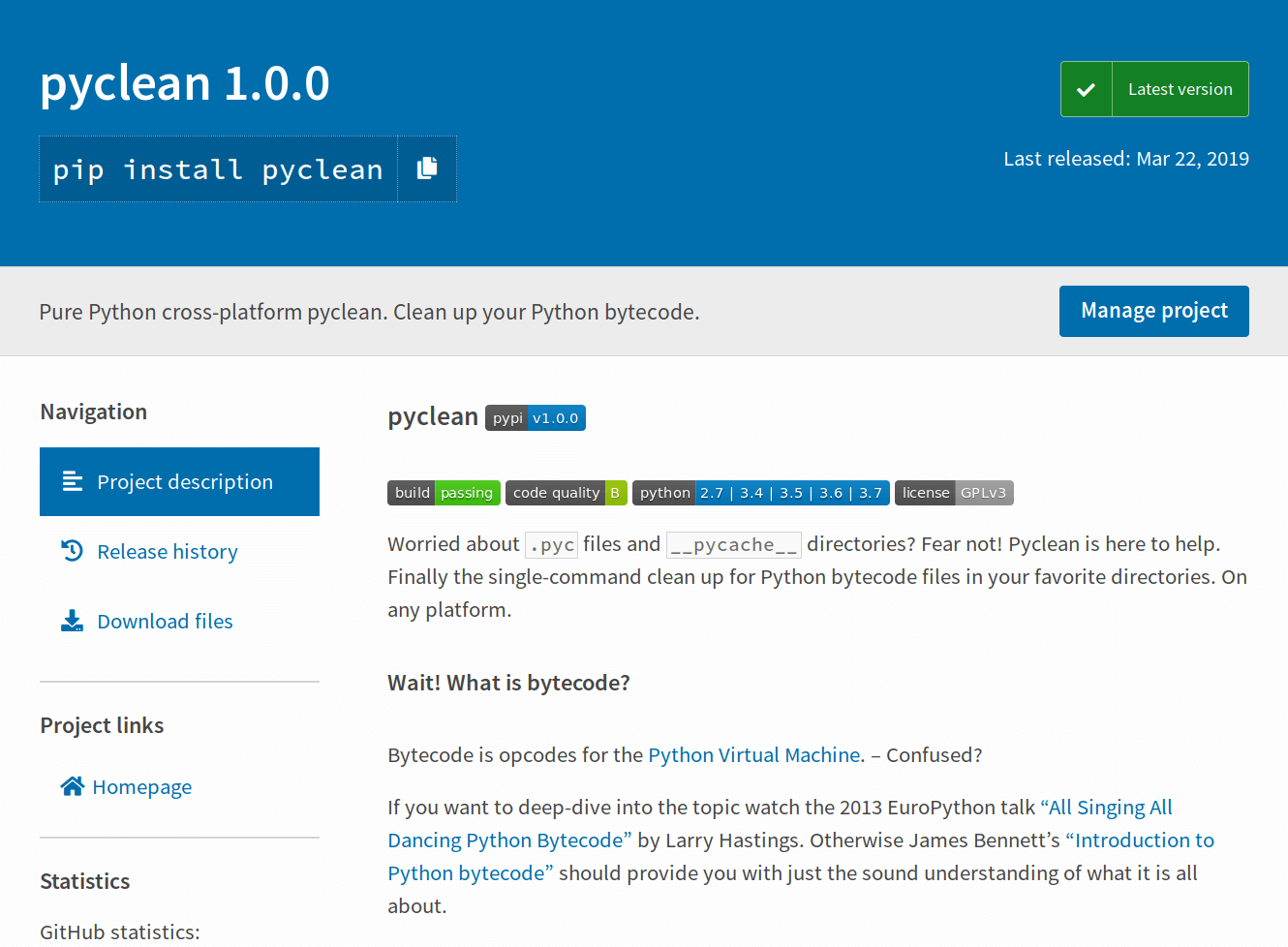This screenshot has height=947, width=1288.
Task: Open the pypi v1.0.0 badge
Action: click(536, 418)
